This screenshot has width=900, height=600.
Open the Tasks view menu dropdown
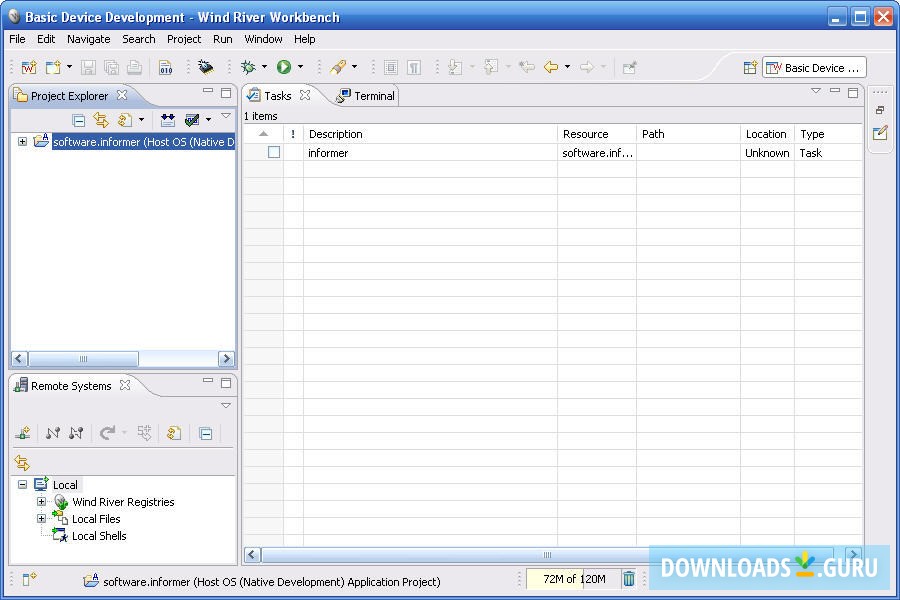[815, 92]
